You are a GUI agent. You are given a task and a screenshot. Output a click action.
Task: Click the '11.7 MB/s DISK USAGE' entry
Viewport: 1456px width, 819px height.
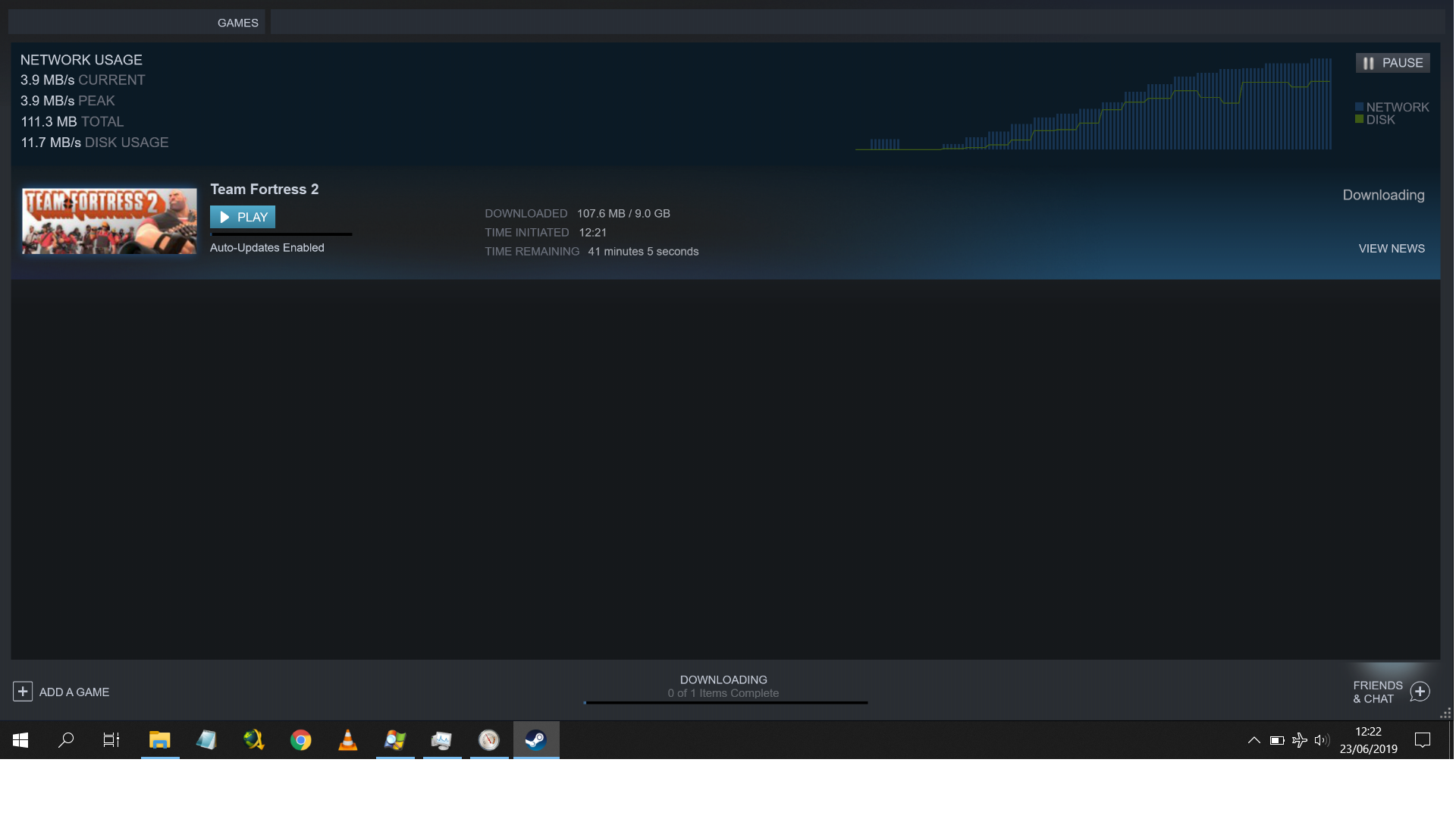(95, 143)
